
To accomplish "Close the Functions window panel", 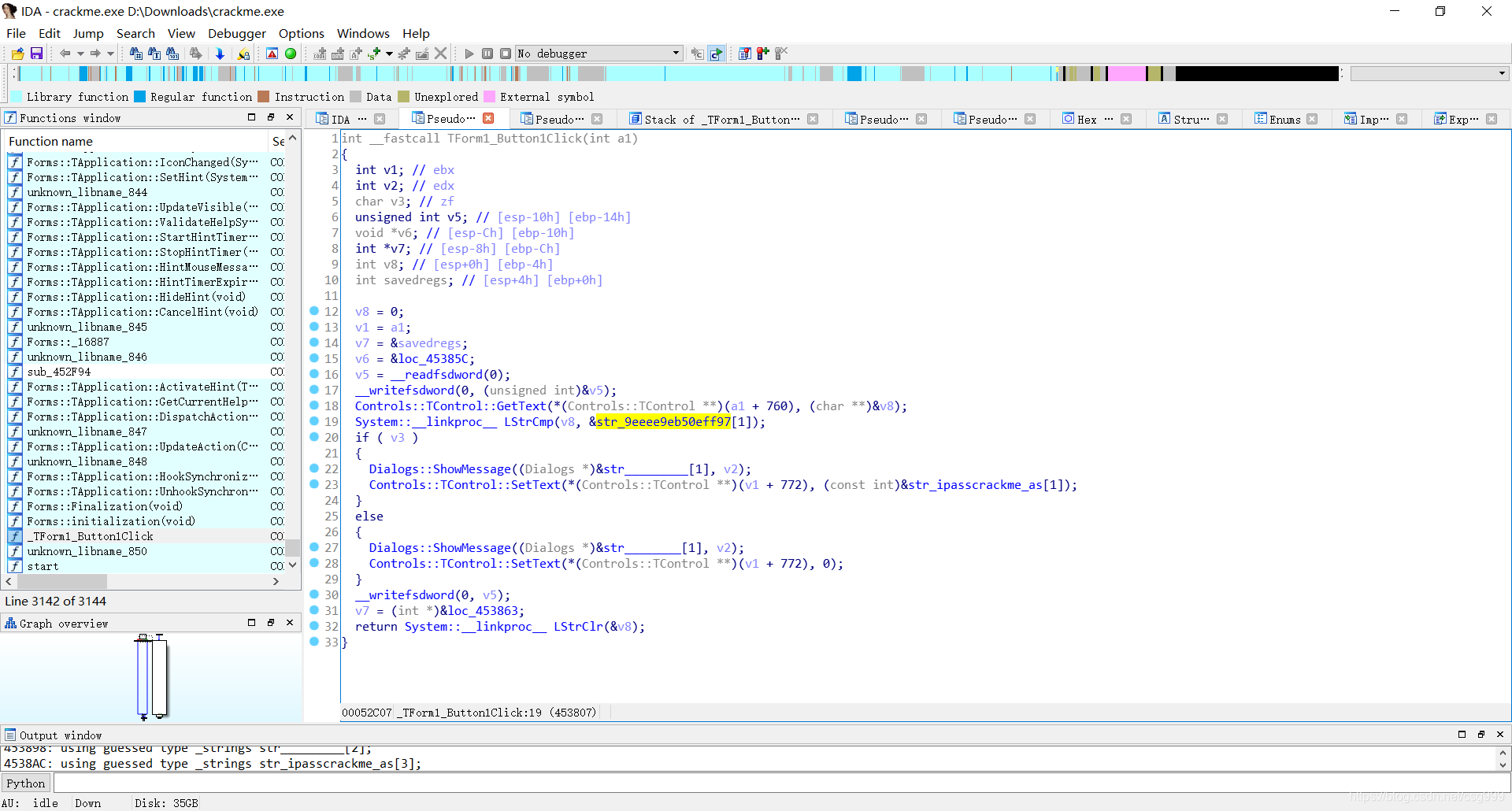I will (290, 117).
